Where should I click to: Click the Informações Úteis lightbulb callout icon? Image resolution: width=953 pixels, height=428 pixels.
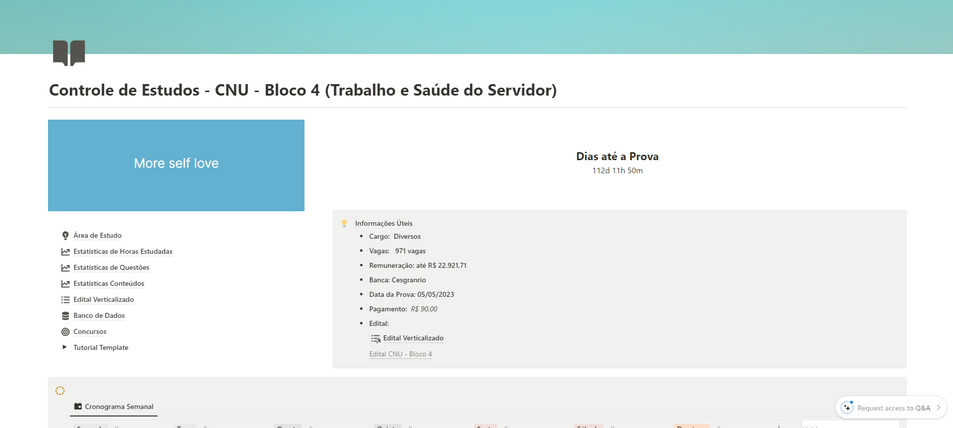pyautogui.click(x=344, y=223)
